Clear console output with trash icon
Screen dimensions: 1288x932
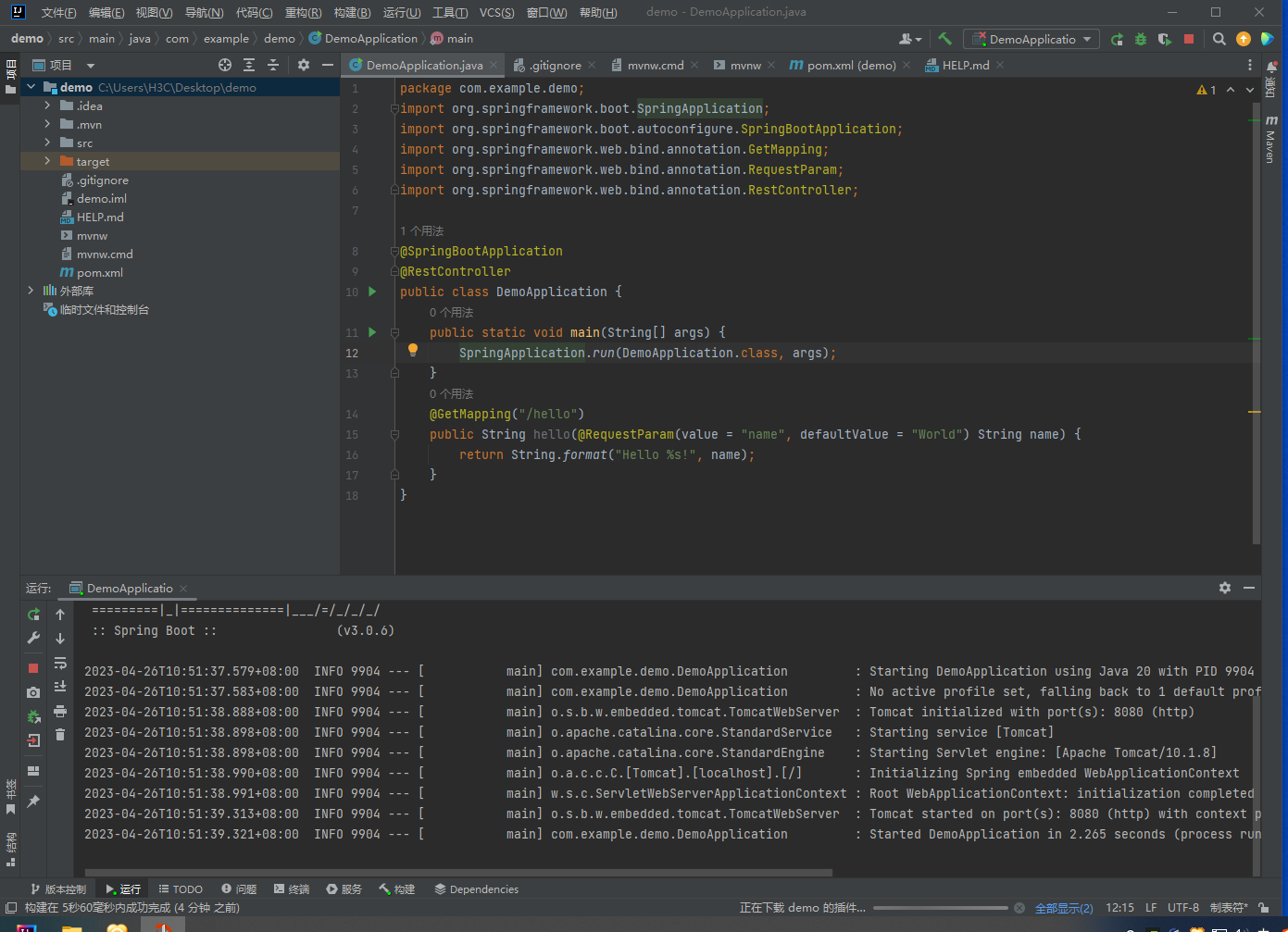click(x=60, y=735)
